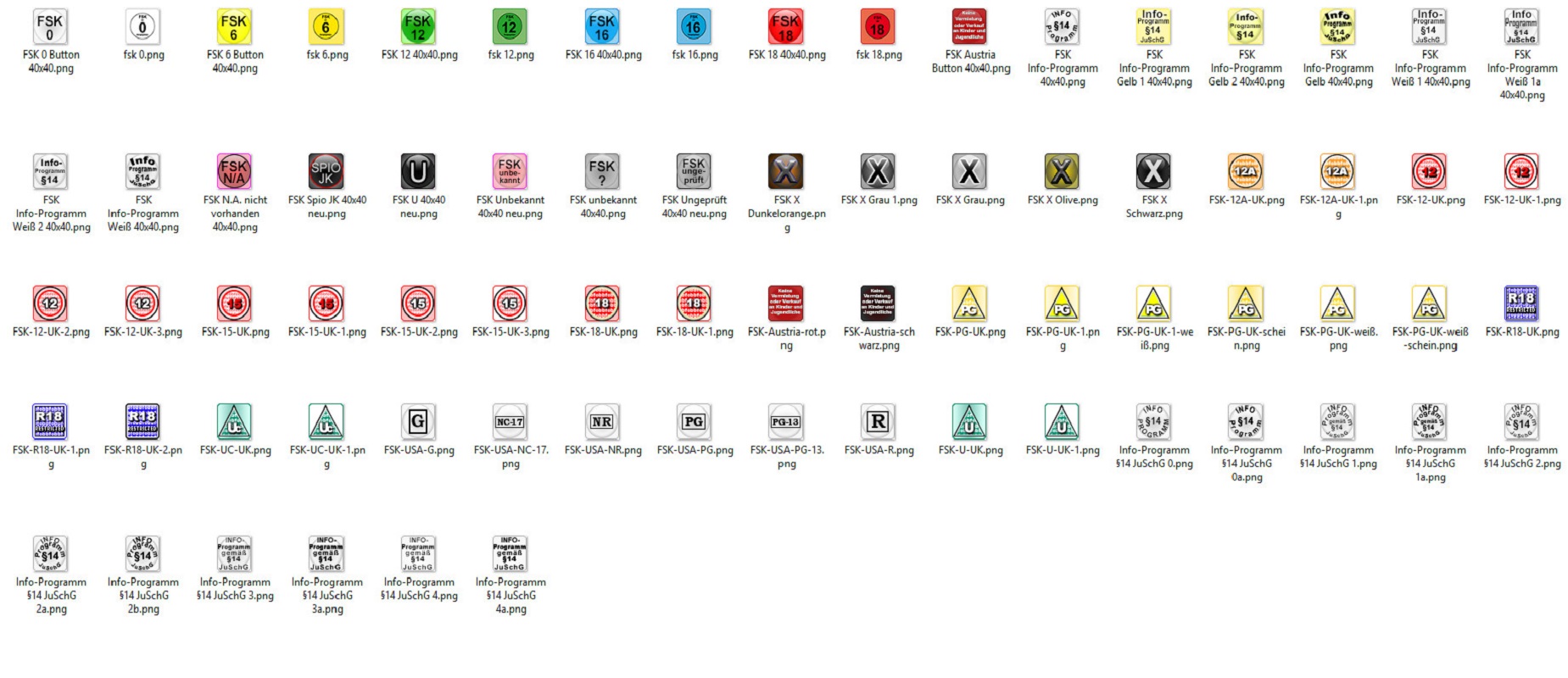Select the FSK-USA-NC-17.png icon

pos(511,421)
